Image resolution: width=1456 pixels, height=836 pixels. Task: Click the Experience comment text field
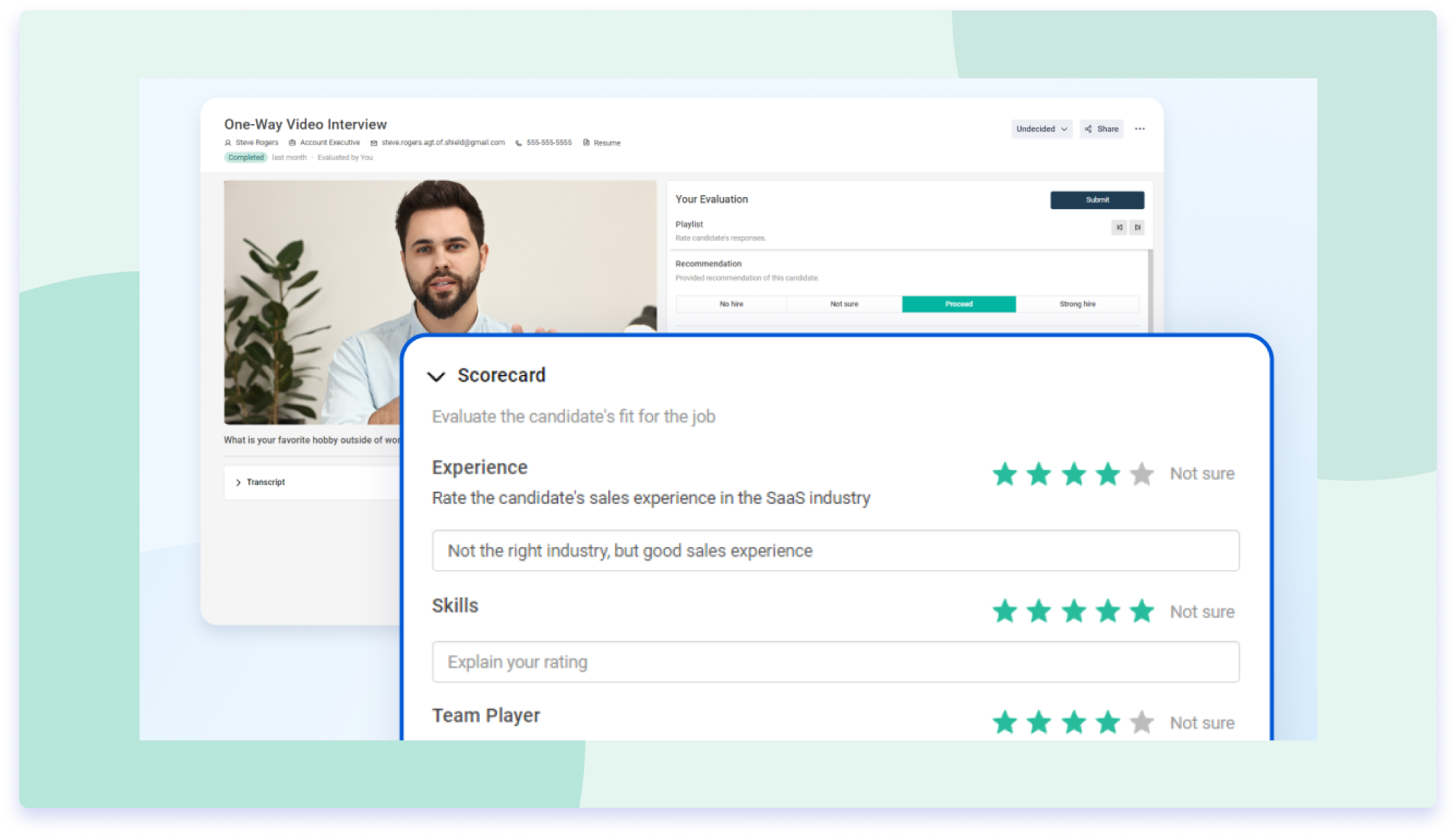click(835, 551)
